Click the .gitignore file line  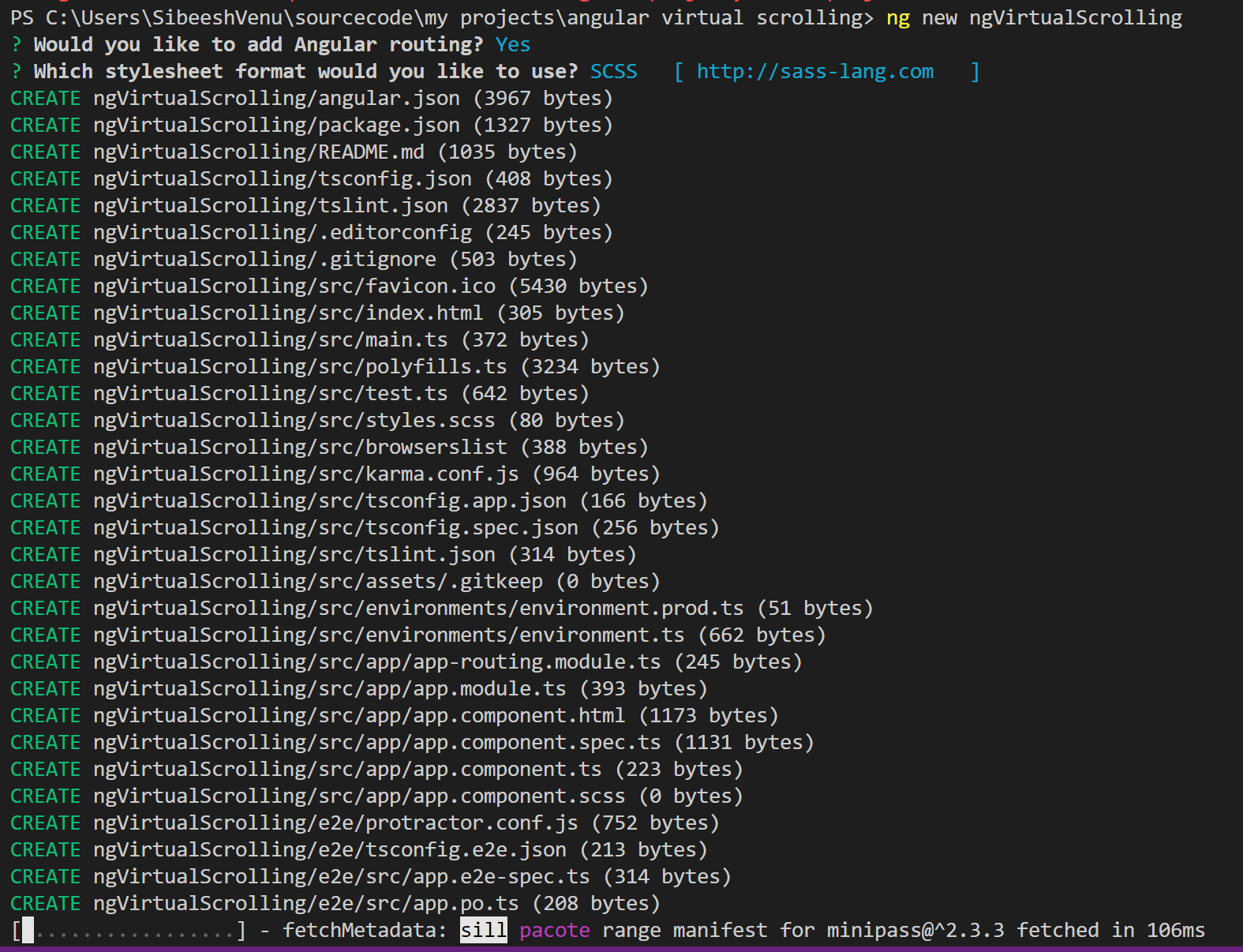coord(294,260)
